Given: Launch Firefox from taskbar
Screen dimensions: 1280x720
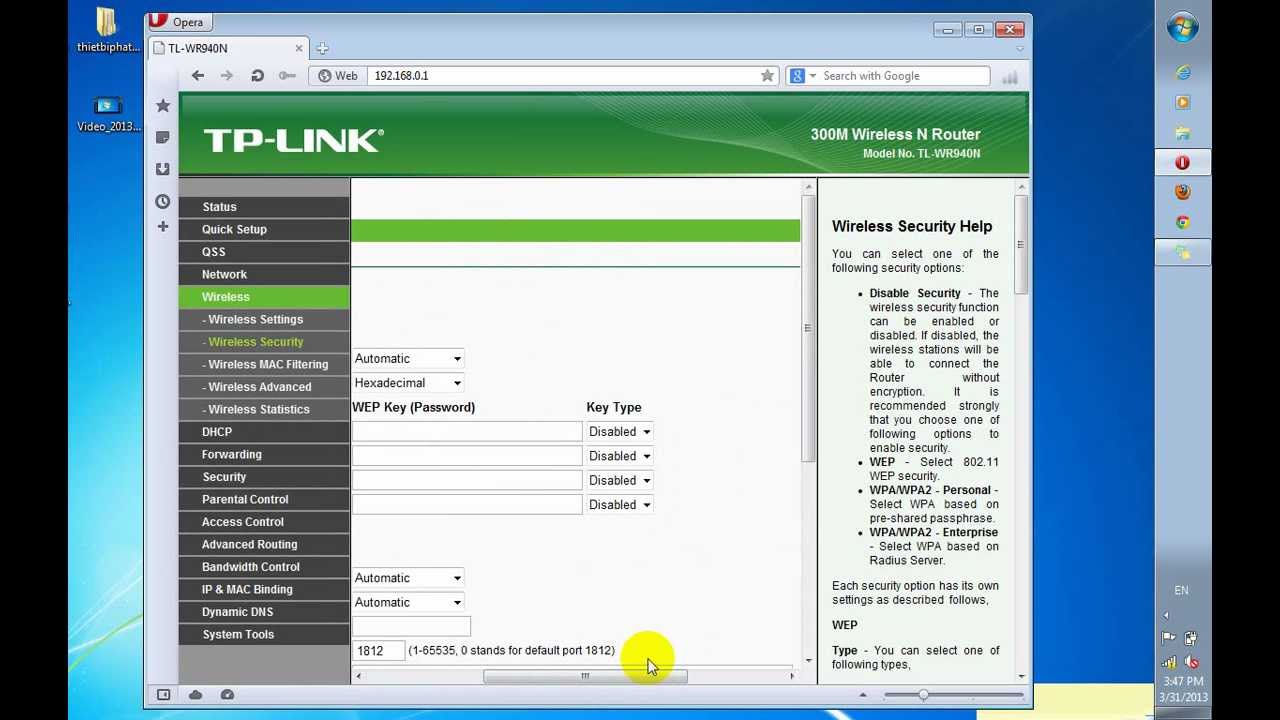Looking at the screenshot, I should click(1183, 192).
